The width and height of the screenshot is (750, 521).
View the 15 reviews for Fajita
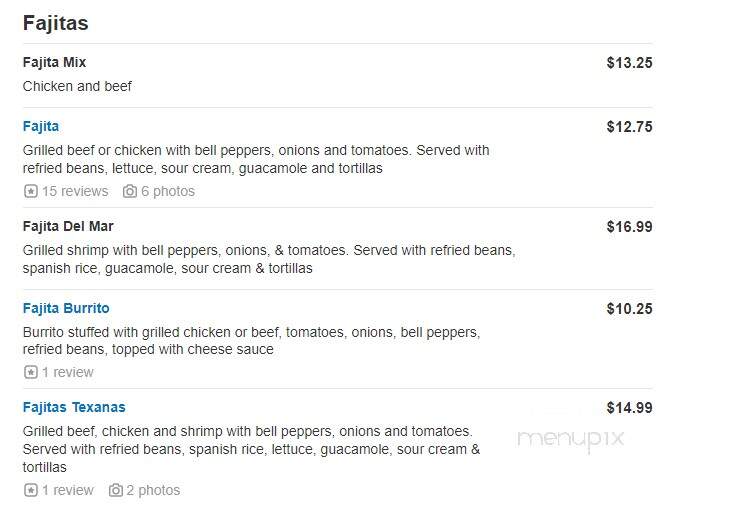75,191
